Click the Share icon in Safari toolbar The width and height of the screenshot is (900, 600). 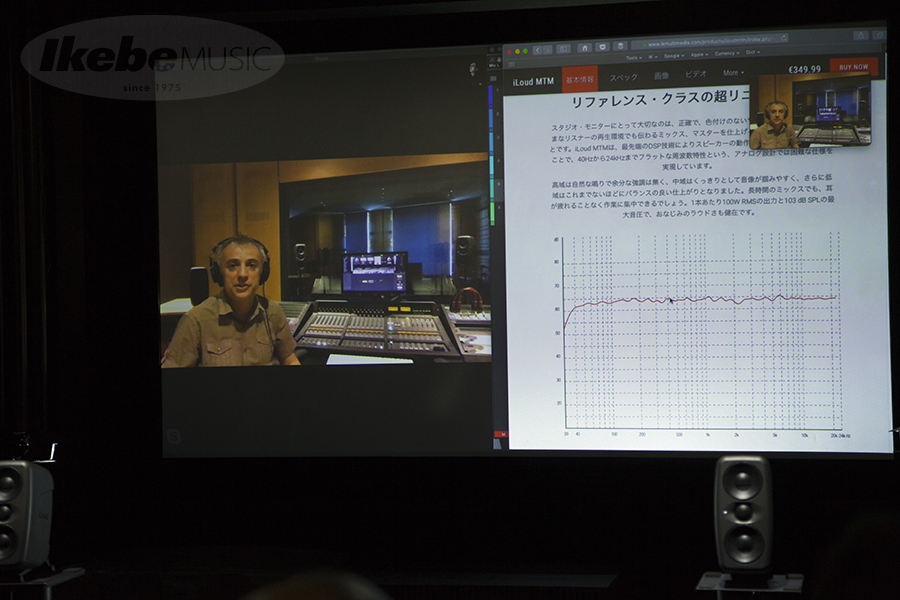click(x=860, y=35)
